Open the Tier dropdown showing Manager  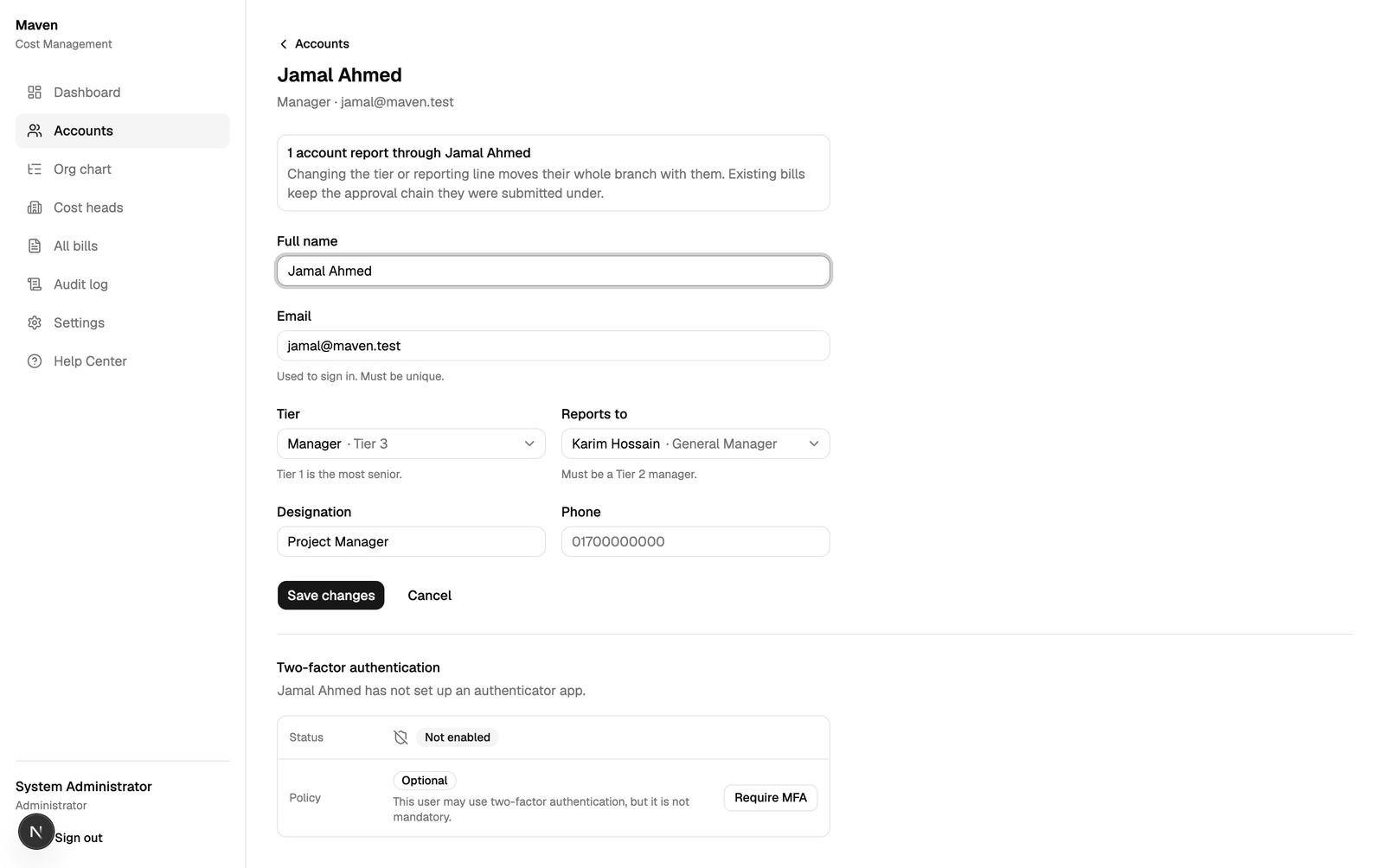[411, 444]
